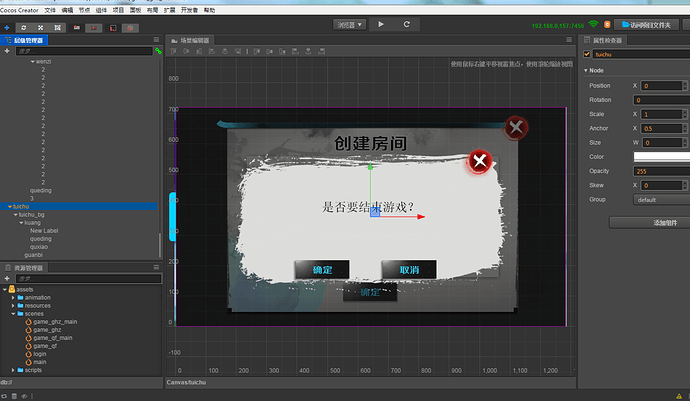690x401 pixels.
Task: Start preview with the play button
Action: pyautogui.click(x=381, y=25)
